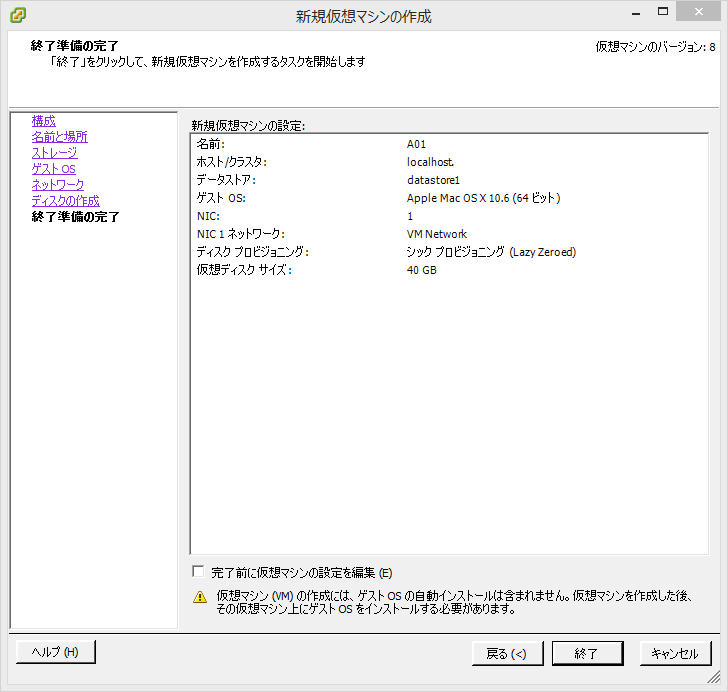
Task: Go to the 構成 step link
Action: point(44,121)
